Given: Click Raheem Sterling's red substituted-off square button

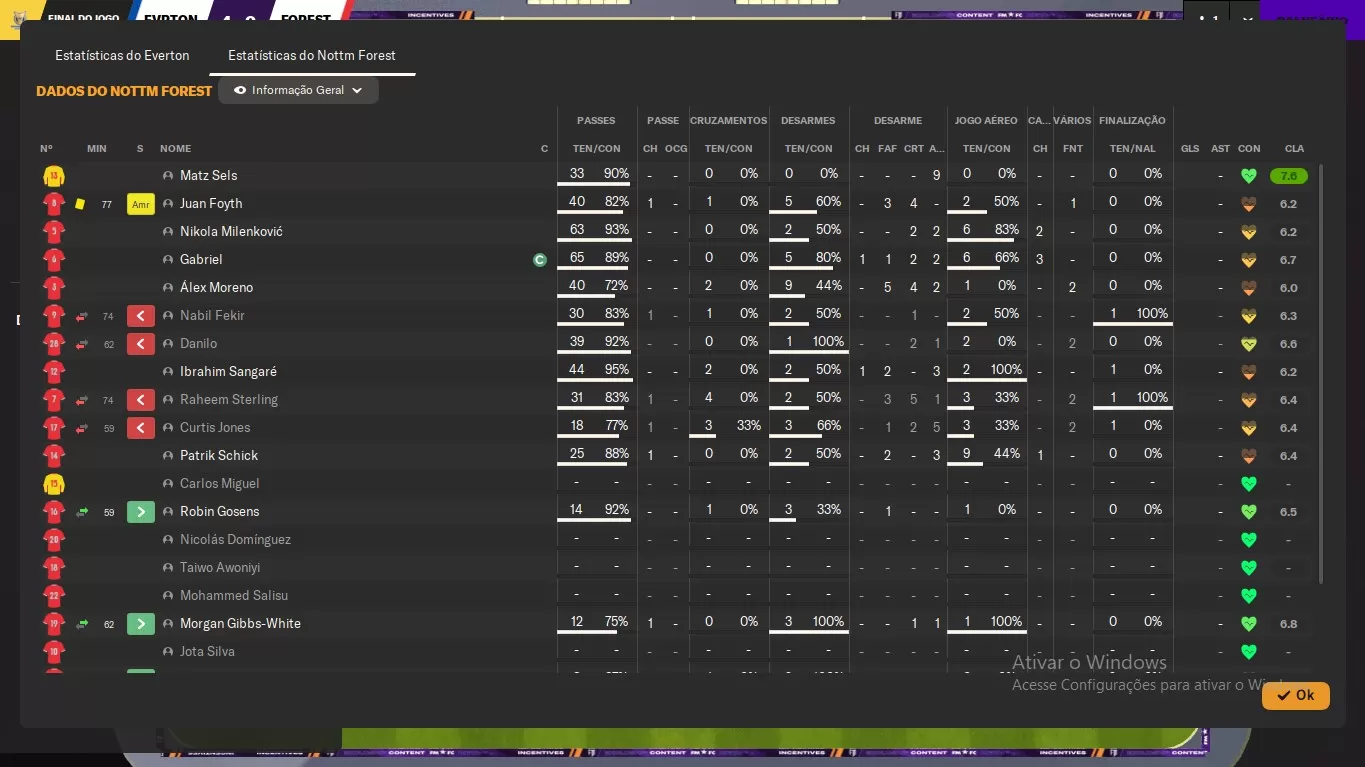Looking at the screenshot, I should 140,400.
